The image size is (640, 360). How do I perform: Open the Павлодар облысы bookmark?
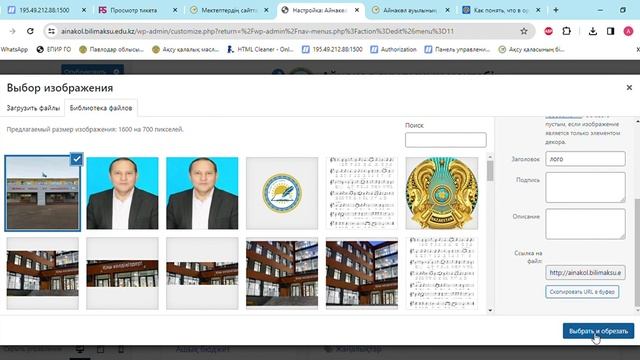(x=111, y=49)
